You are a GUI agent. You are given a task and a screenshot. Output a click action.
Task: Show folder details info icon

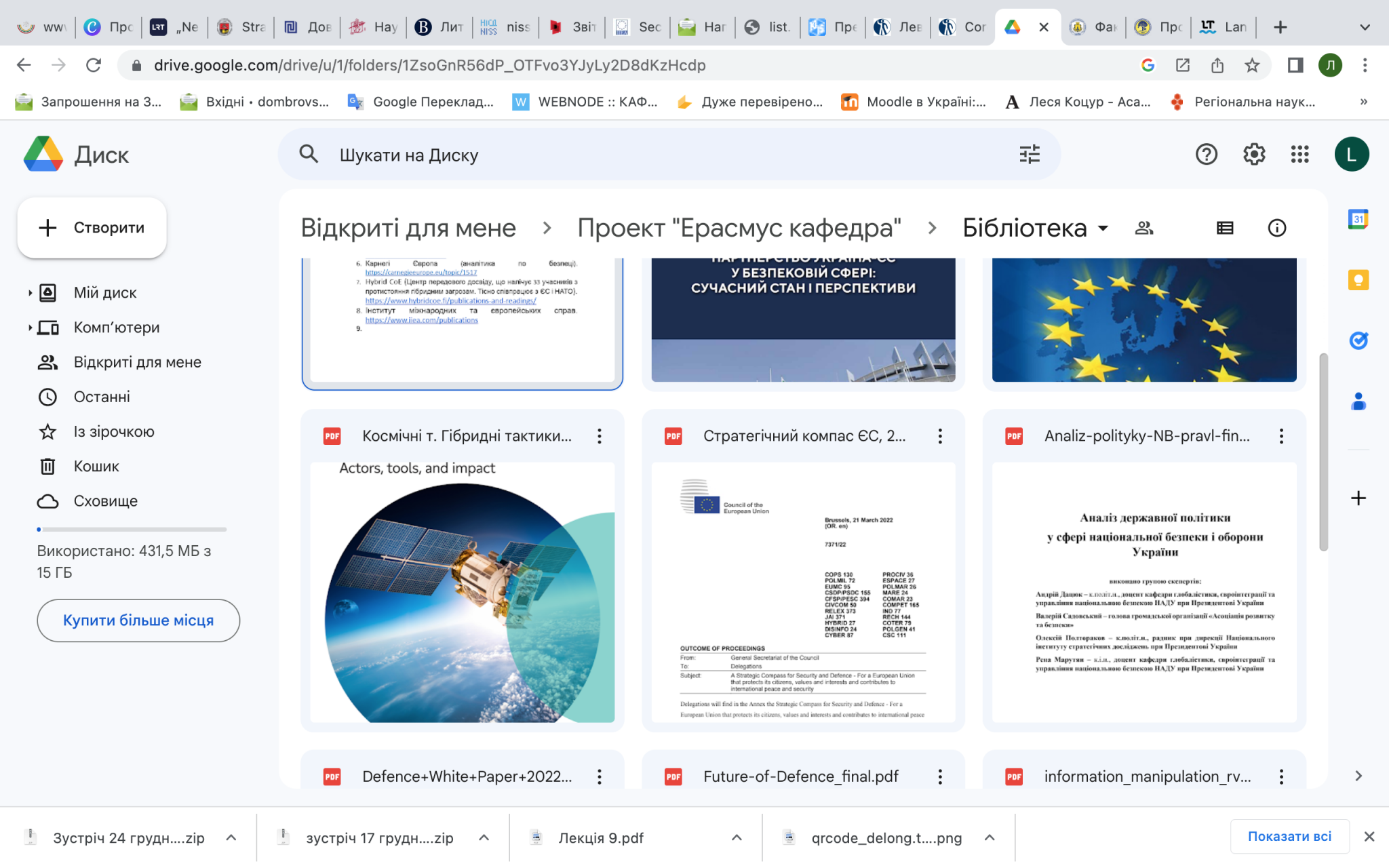pos(1277,228)
